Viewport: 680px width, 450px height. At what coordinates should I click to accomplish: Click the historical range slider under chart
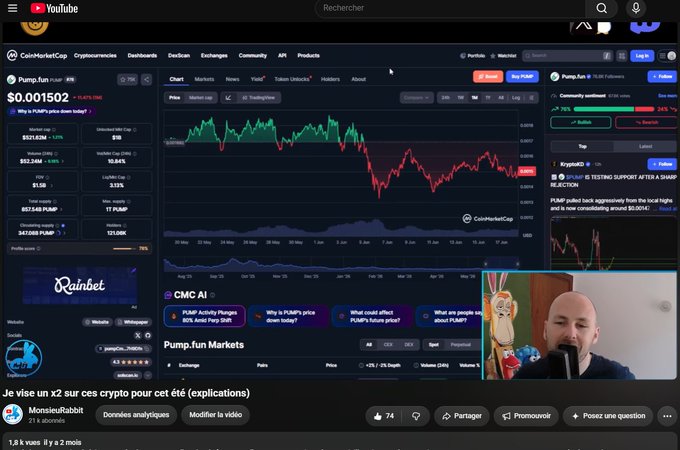pos(341,264)
